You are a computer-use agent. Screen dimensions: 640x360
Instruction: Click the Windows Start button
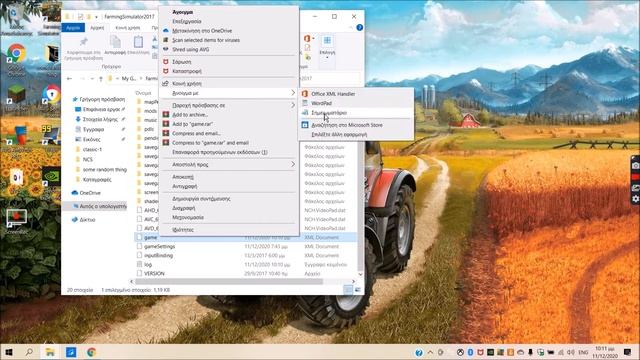(x=9, y=352)
